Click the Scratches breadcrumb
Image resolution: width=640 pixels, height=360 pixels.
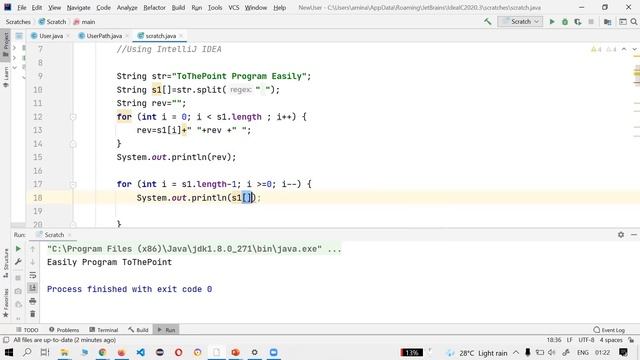pos(18,22)
